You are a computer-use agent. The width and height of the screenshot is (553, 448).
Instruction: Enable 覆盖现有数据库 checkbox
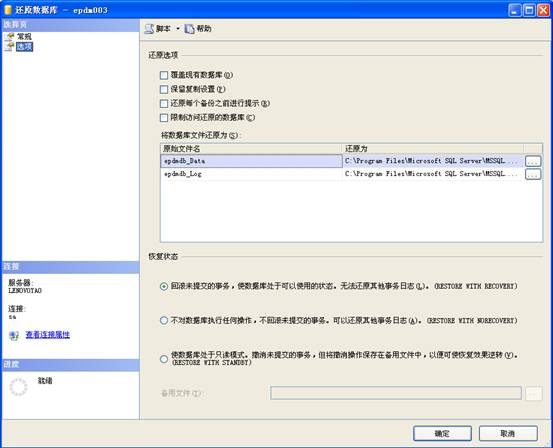coord(164,75)
